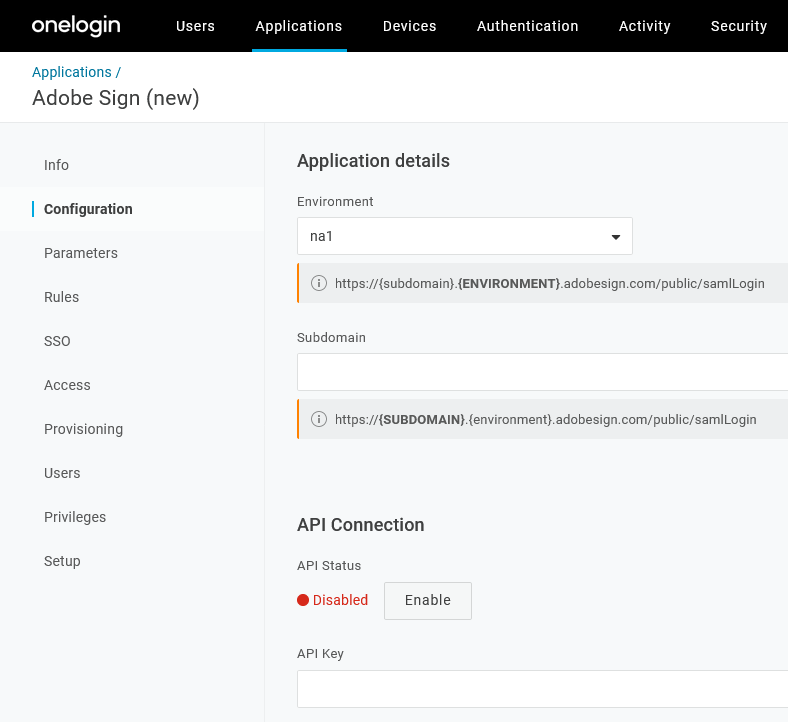Focus the API Key input field
788x722 pixels.
coord(542,688)
